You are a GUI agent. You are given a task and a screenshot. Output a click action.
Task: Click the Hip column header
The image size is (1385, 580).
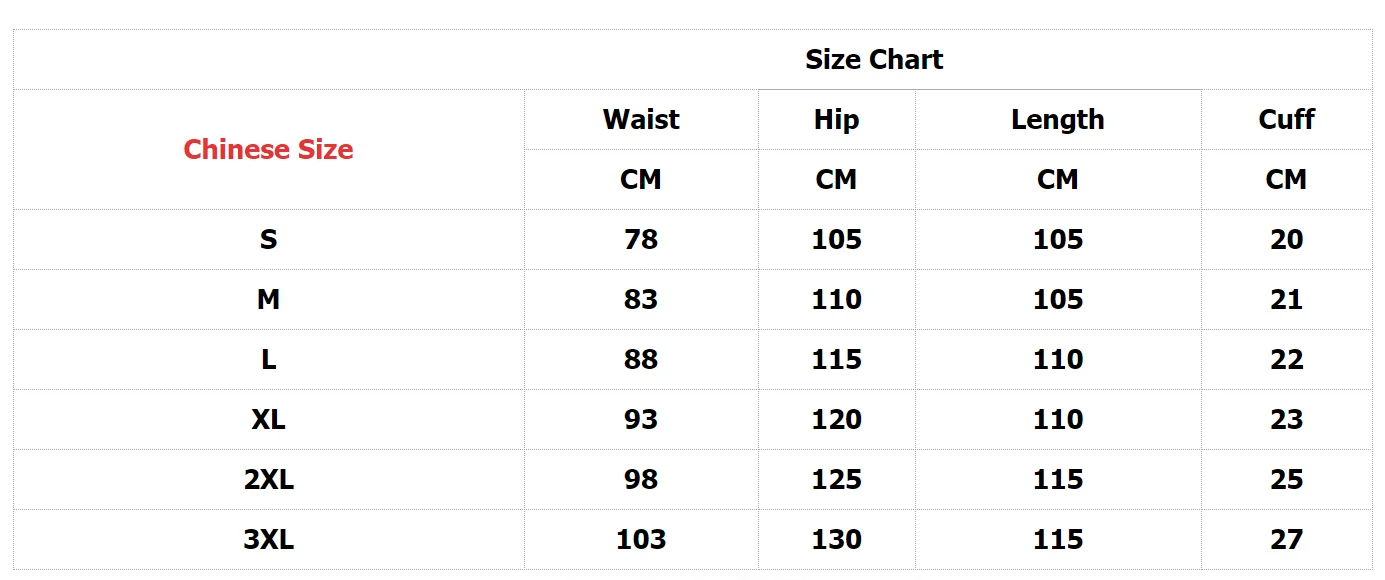click(x=836, y=120)
